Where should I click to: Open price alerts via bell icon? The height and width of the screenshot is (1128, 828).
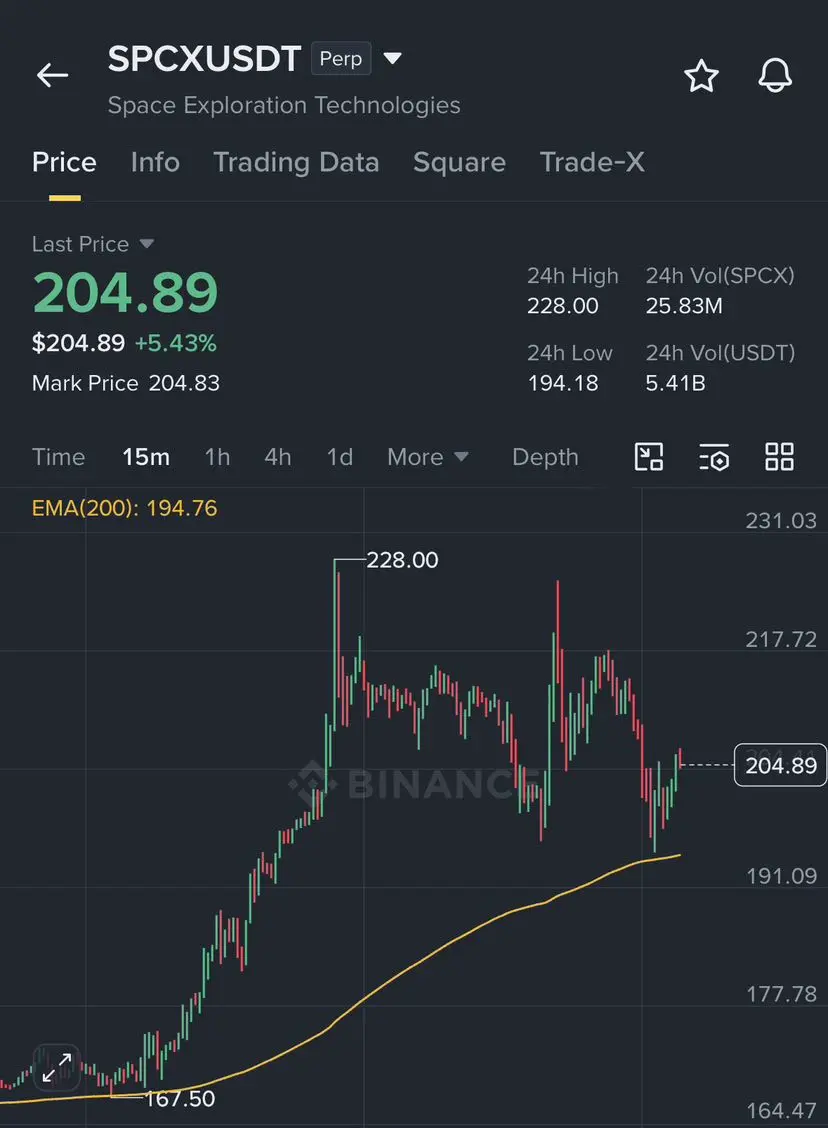[775, 75]
